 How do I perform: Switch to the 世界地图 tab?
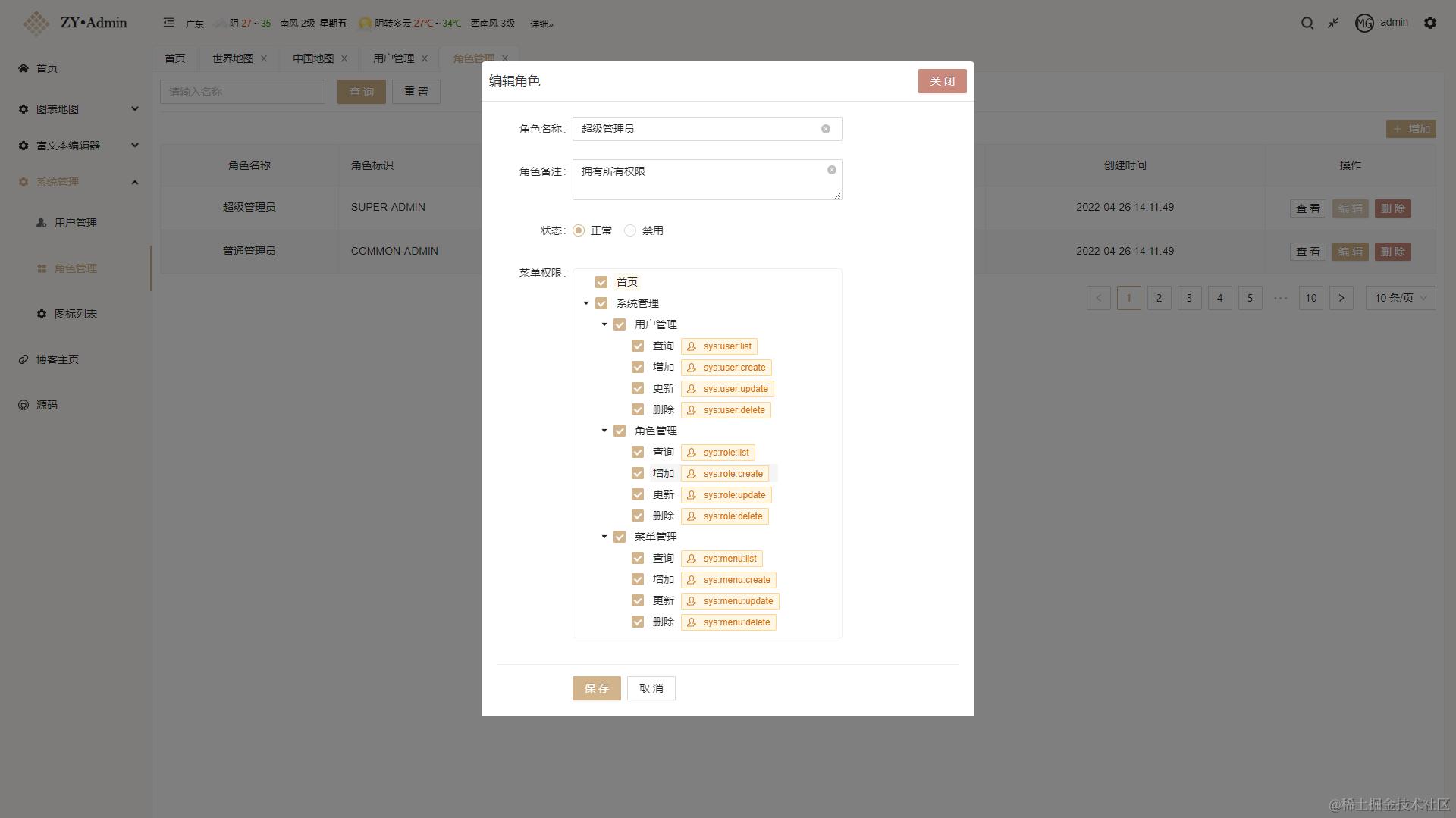[x=231, y=58]
